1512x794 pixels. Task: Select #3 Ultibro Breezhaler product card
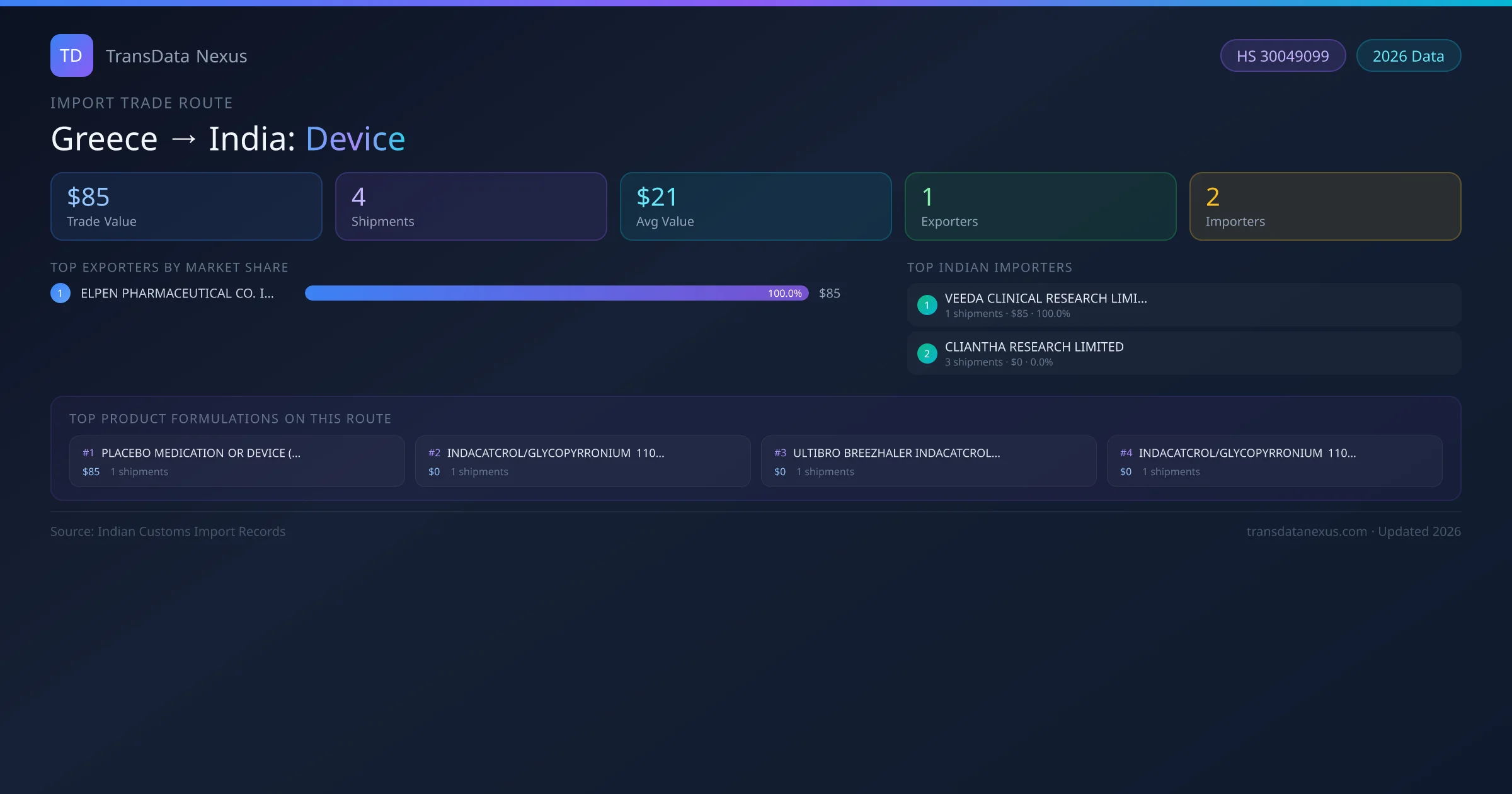(929, 461)
